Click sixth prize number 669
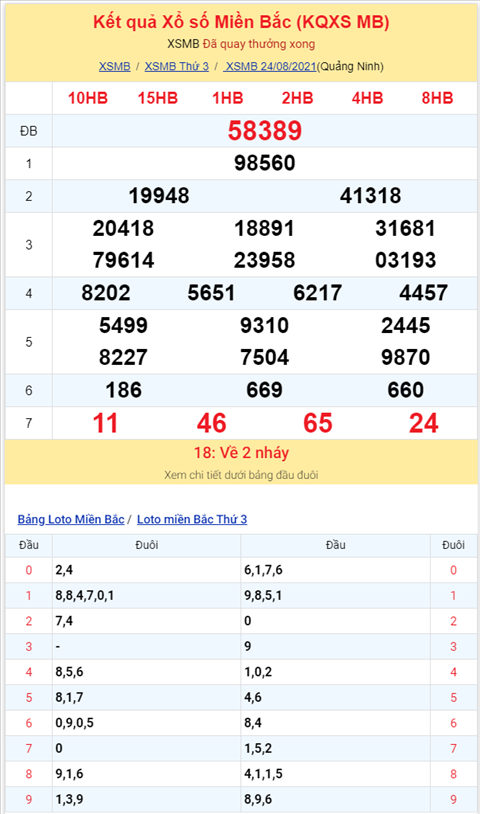Viewport: 480px width, 814px height. tap(265, 390)
